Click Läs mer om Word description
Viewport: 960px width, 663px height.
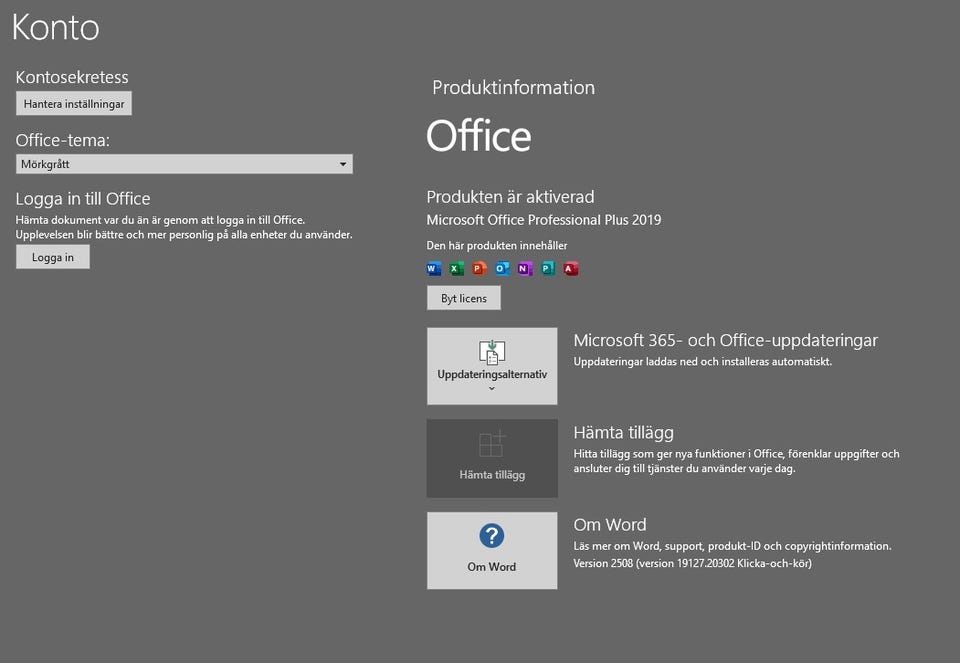732,546
